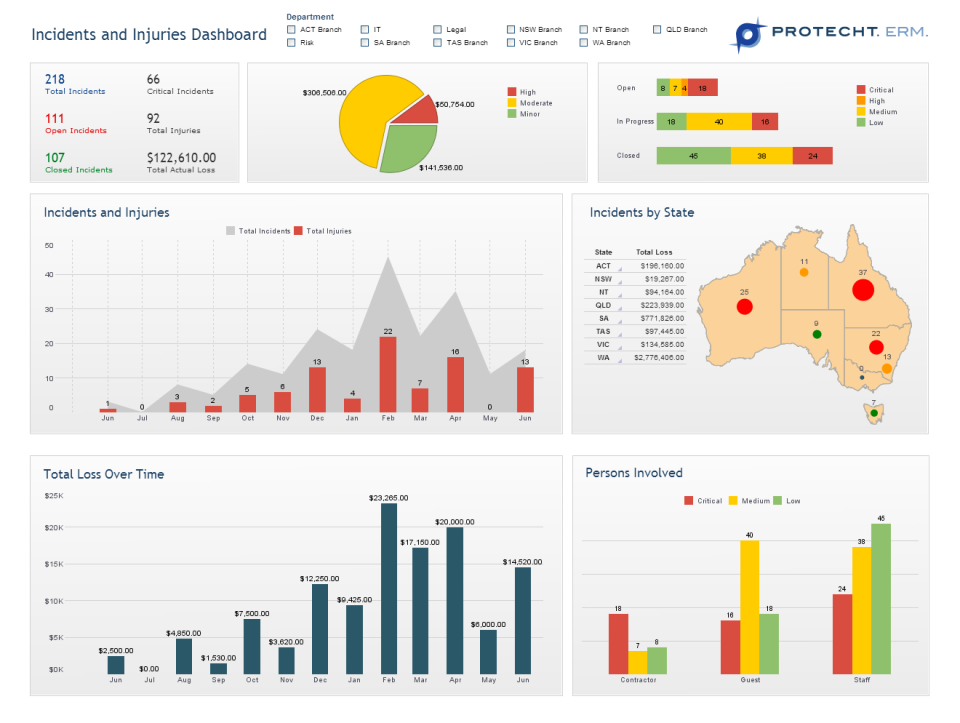Expand the ACT row drill-down triangle
The image size is (960, 723).
(620, 269)
